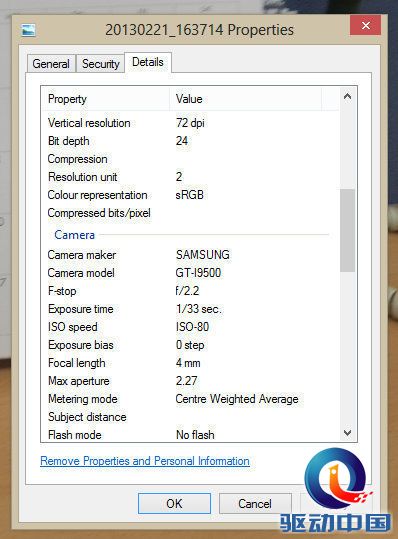The image size is (398, 539).
Task: Select the ISO speed row
Action: (x=190, y=327)
